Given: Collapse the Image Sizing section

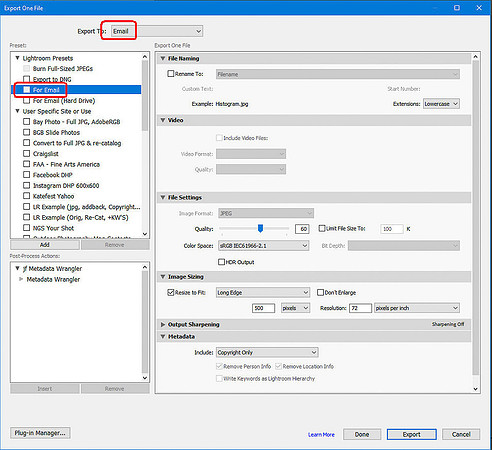Looking at the screenshot, I should [163, 277].
